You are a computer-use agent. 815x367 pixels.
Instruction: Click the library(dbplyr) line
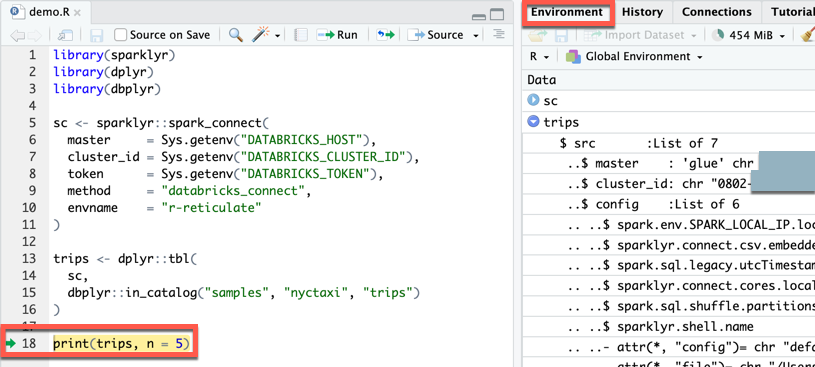pos(107,88)
